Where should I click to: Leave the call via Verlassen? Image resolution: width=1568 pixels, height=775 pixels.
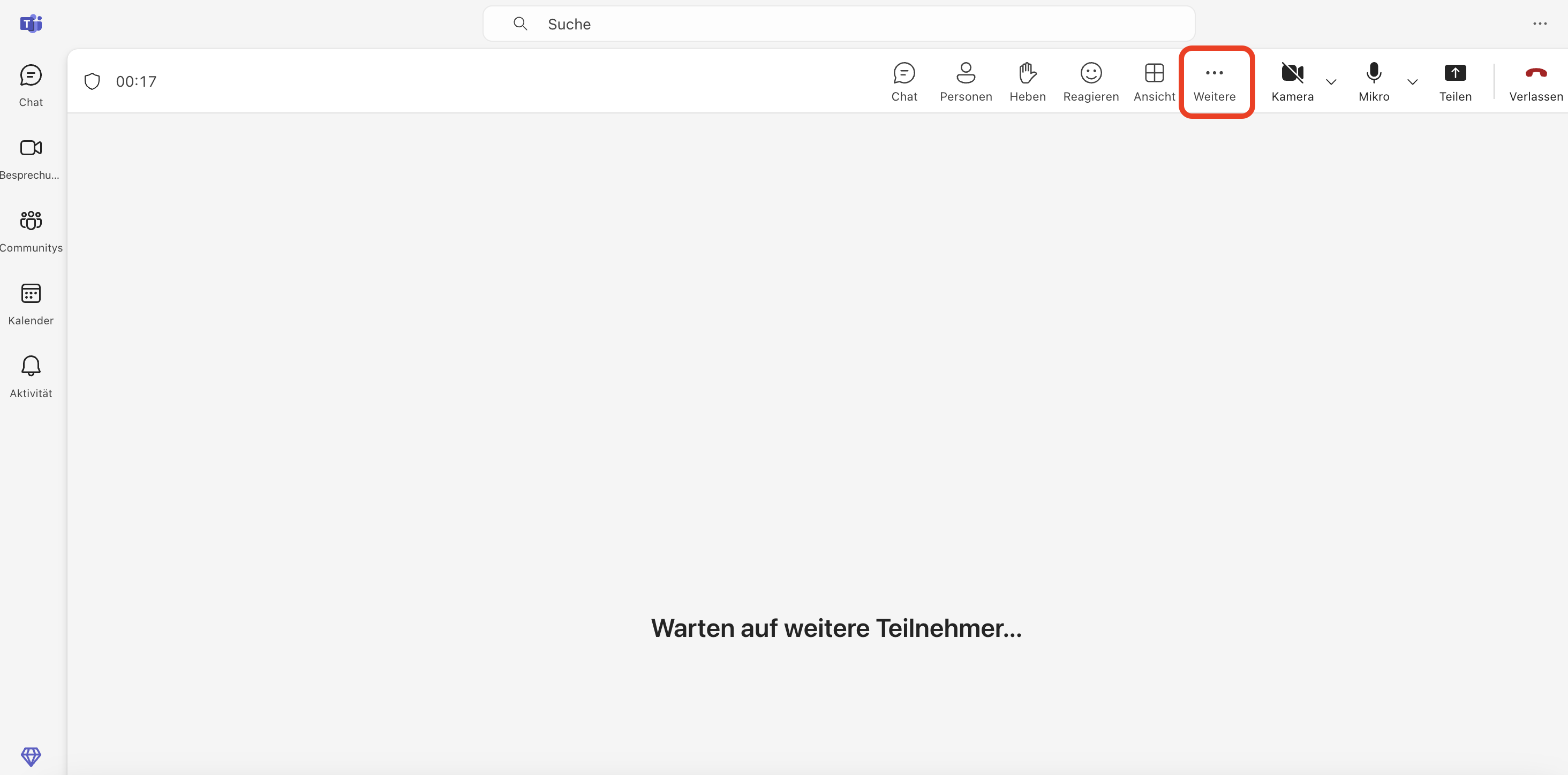[1536, 81]
